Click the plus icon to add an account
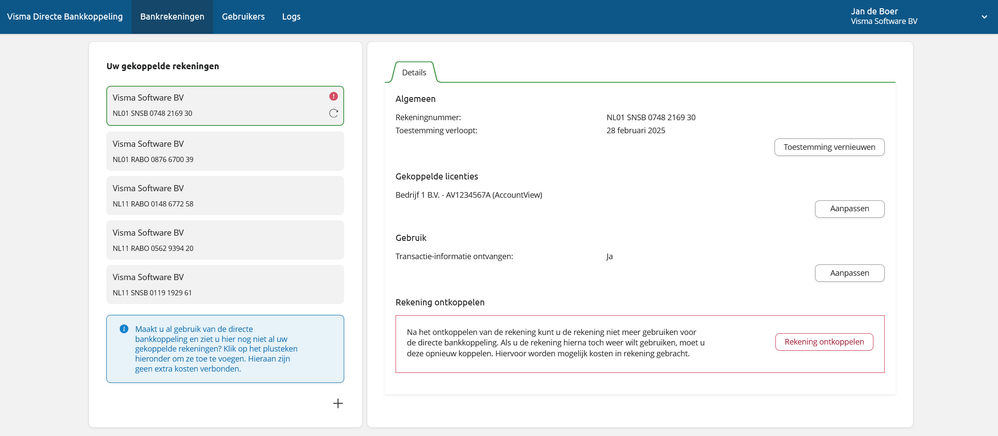Screen dimensions: 998x436 click(x=338, y=403)
